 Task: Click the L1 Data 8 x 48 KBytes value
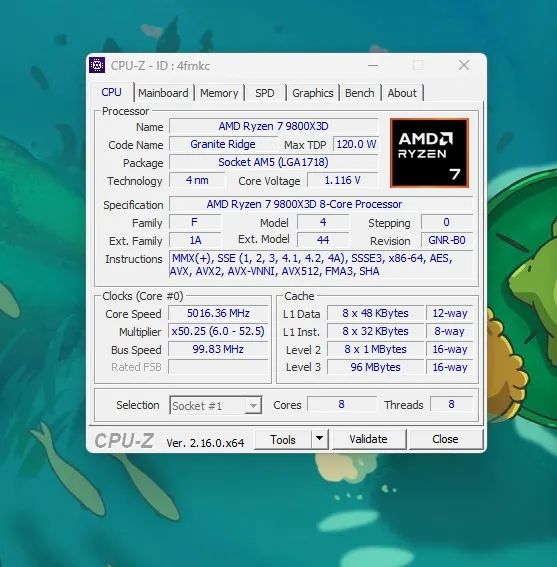click(x=375, y=313)
